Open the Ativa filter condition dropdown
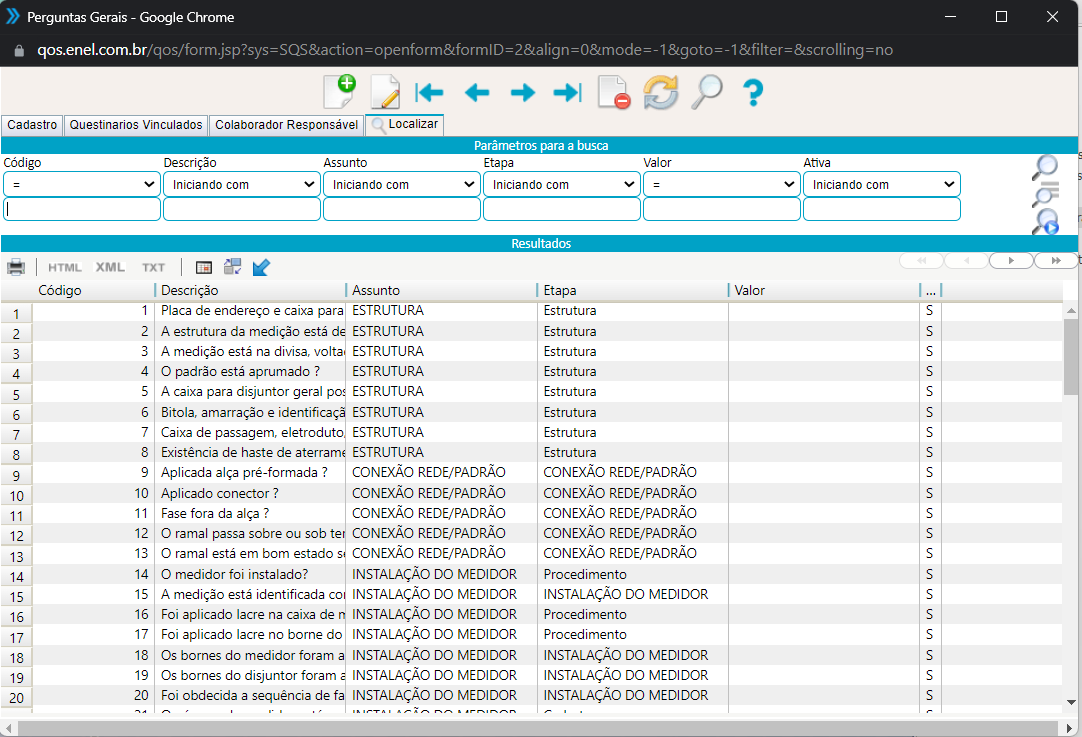 click(x=882, y=184)
